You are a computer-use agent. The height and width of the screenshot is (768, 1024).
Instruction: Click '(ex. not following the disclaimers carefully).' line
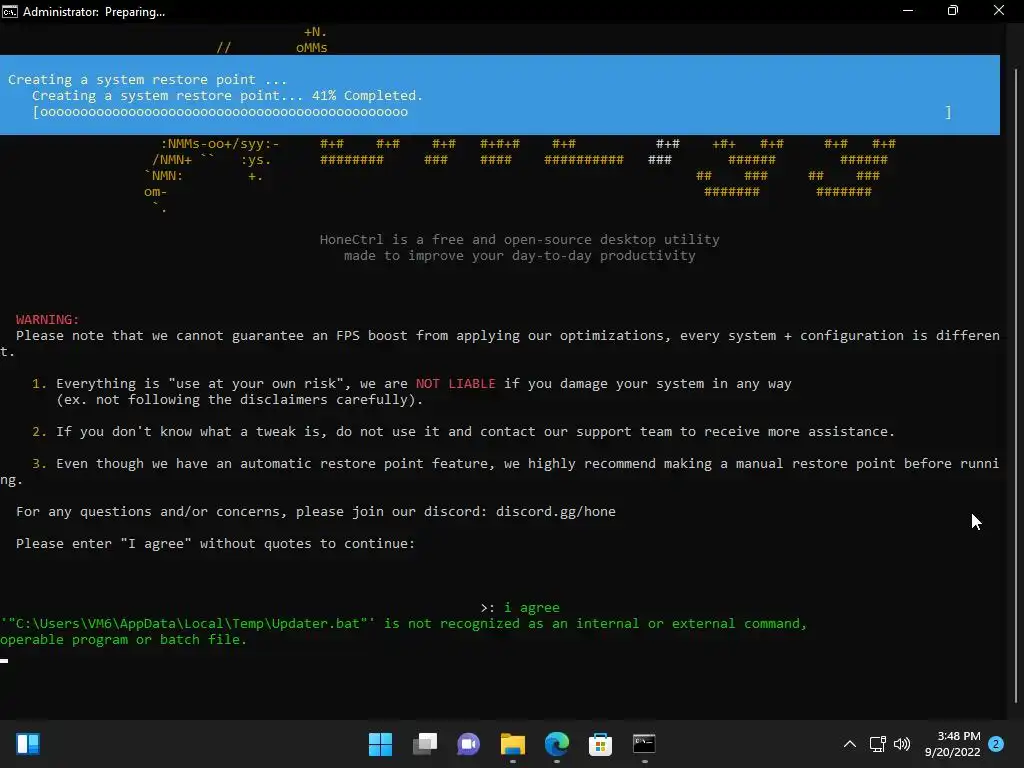pyautogui.click(x=240, y=400)
